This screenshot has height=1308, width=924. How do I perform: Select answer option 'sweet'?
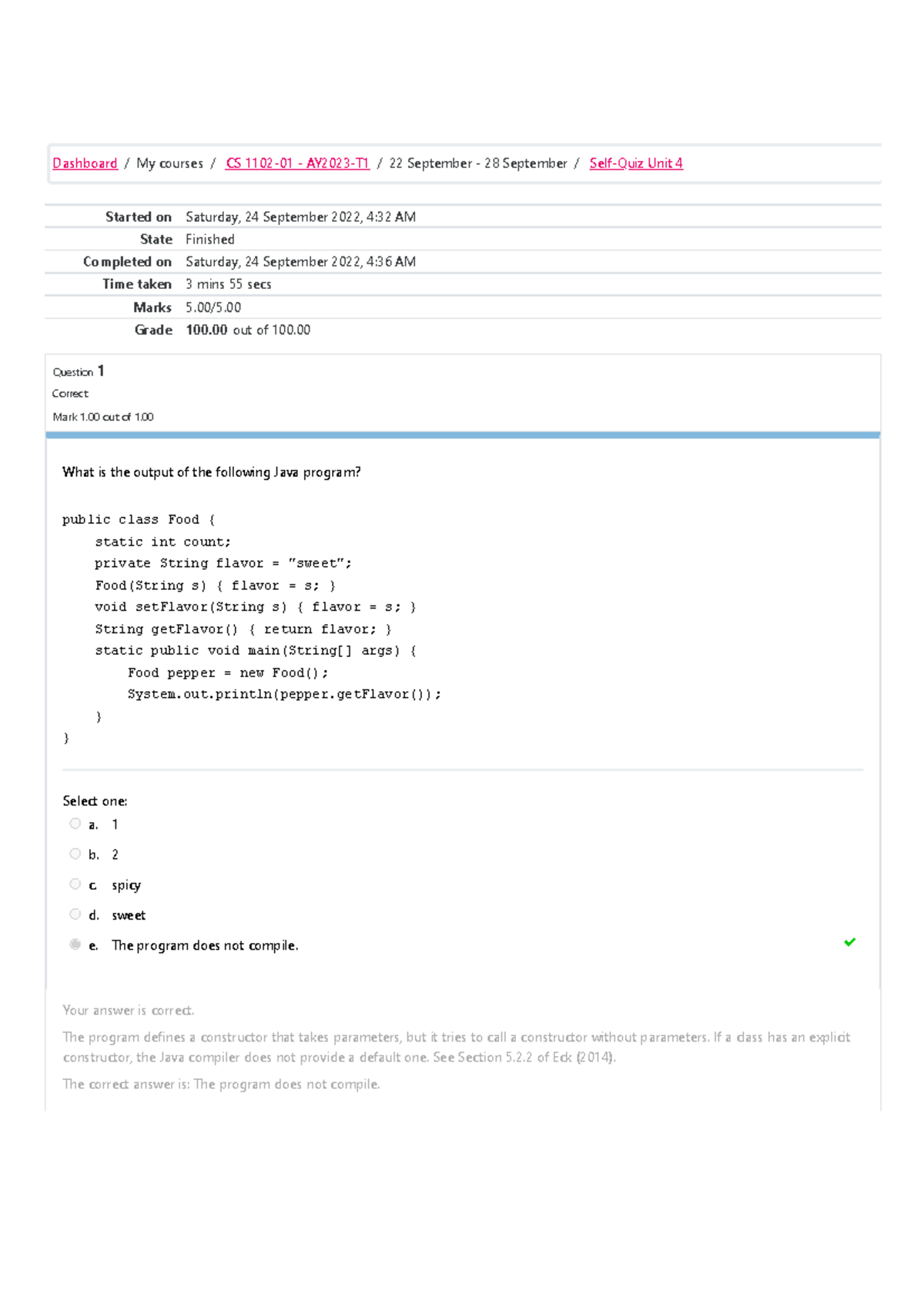[x=129, y=915]
